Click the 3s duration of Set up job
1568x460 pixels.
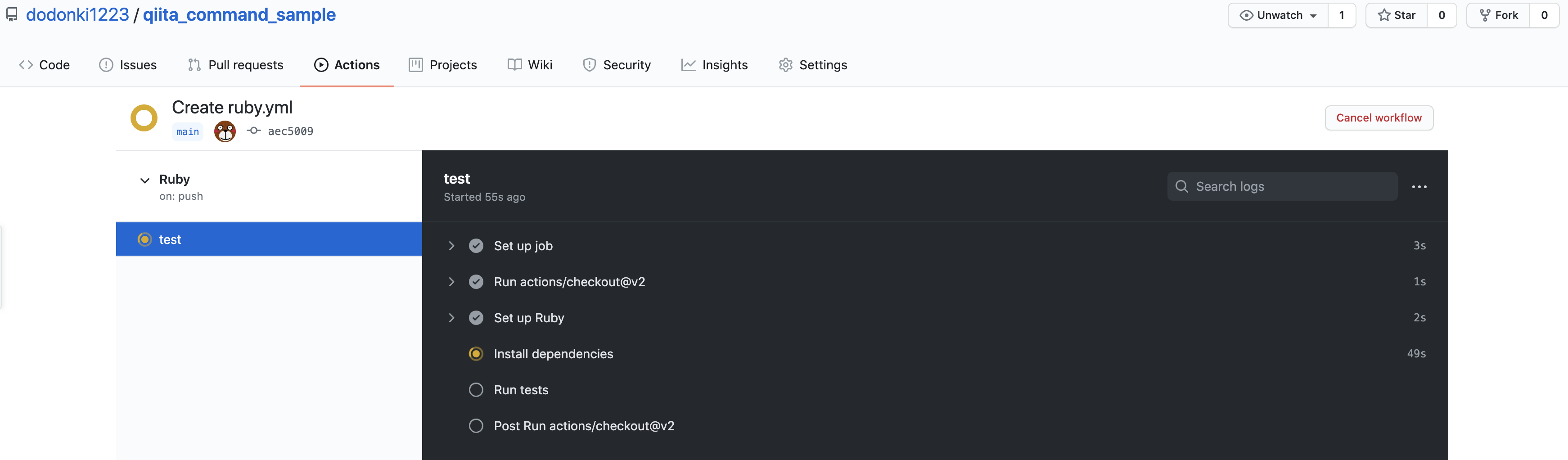pyautogui.click(x=1419, y=245)
